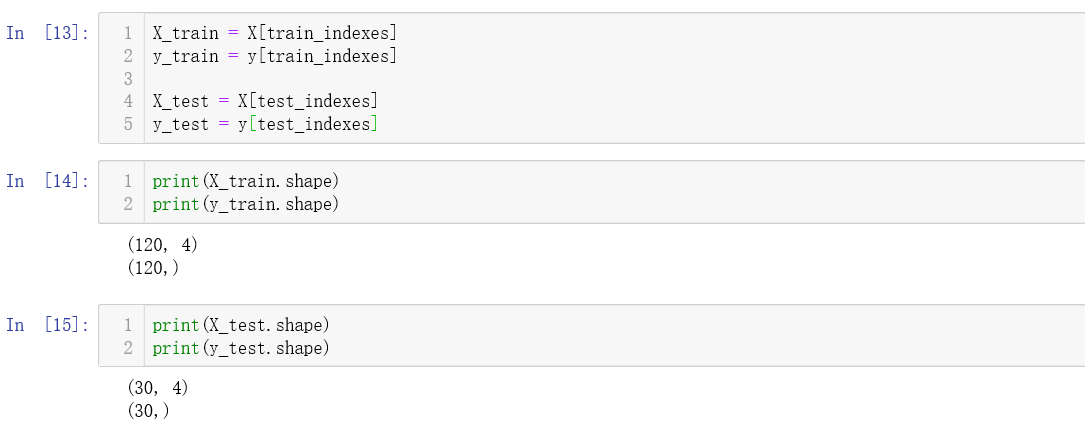Click the print(X_test.shape) code line
Viewport: 1085px width, 441px height.
click(x=240, y=325)
